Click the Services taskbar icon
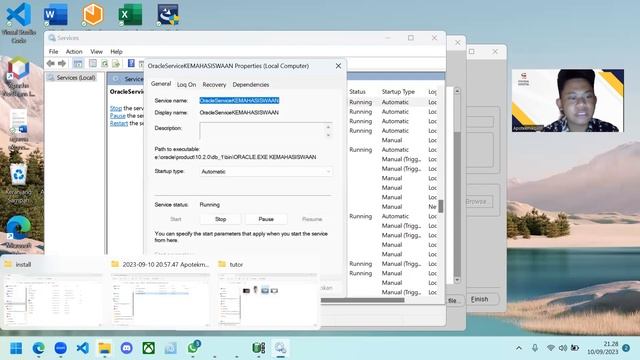 pos(280,348)
